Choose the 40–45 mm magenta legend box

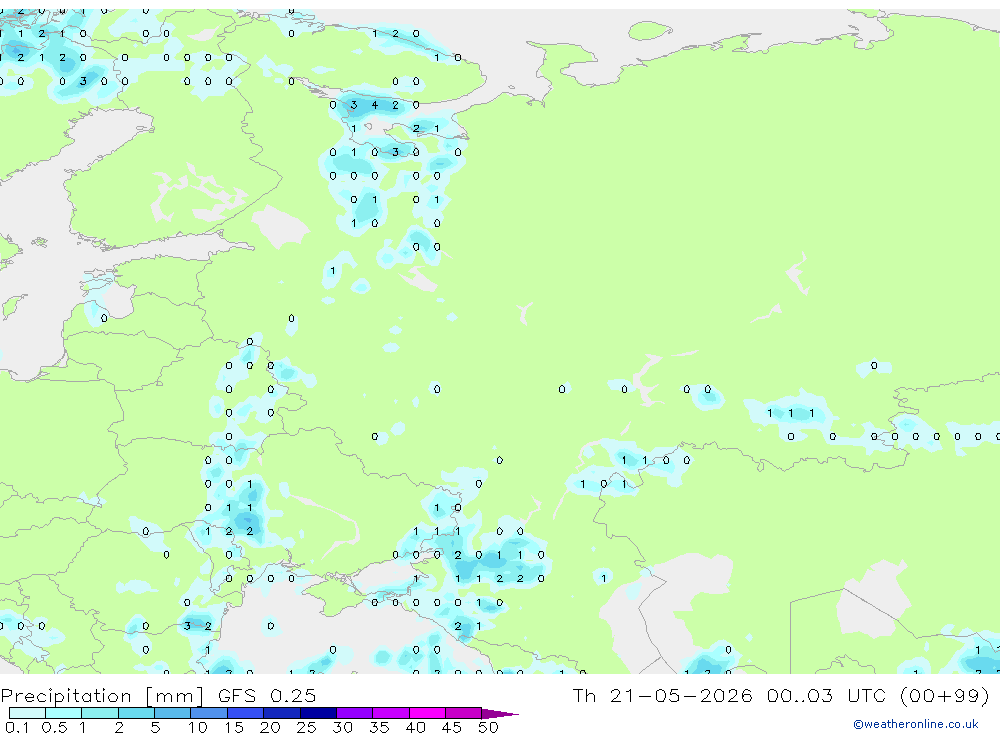(x=427, y=713)
